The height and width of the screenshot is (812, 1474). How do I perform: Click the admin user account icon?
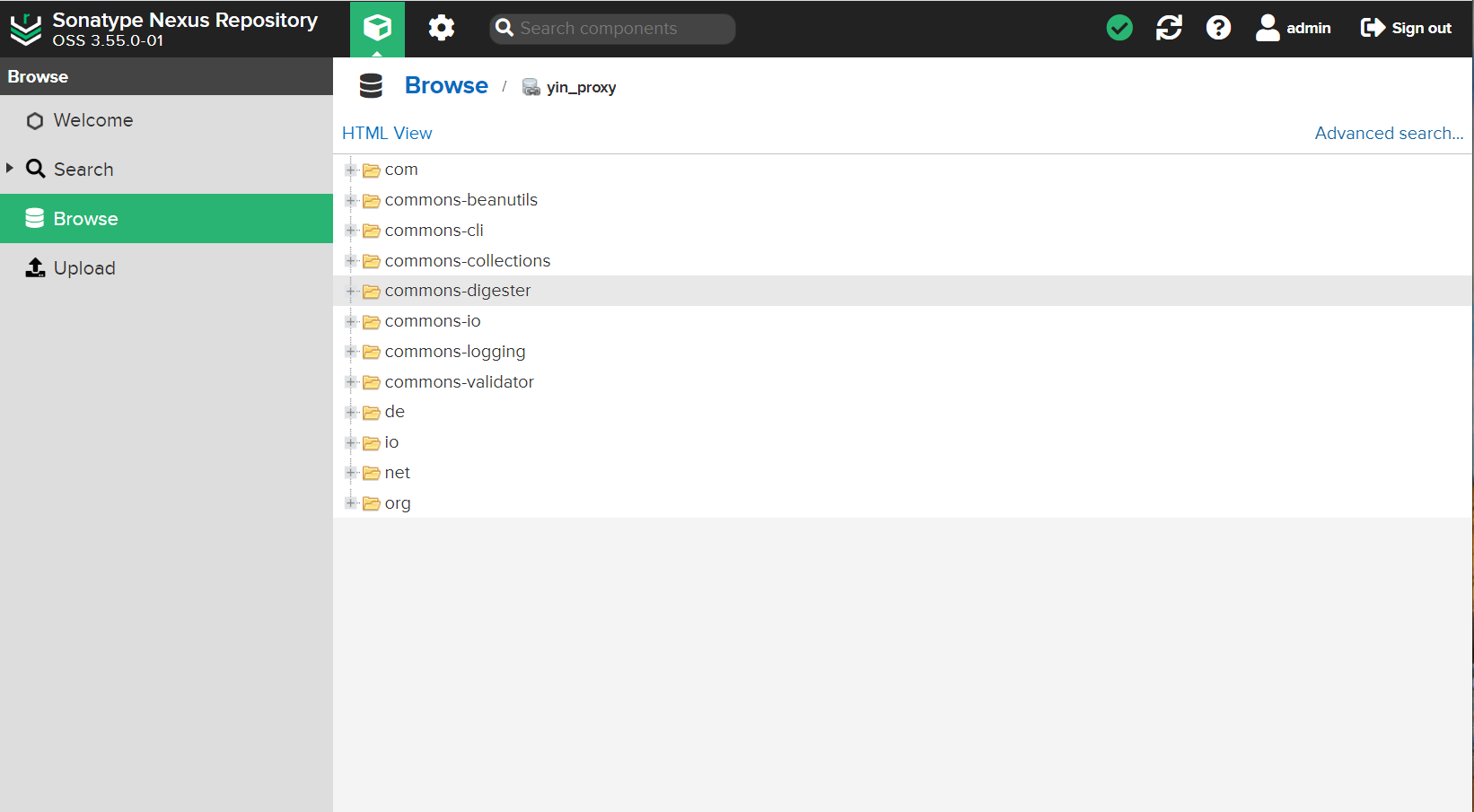coord(1268,28)
